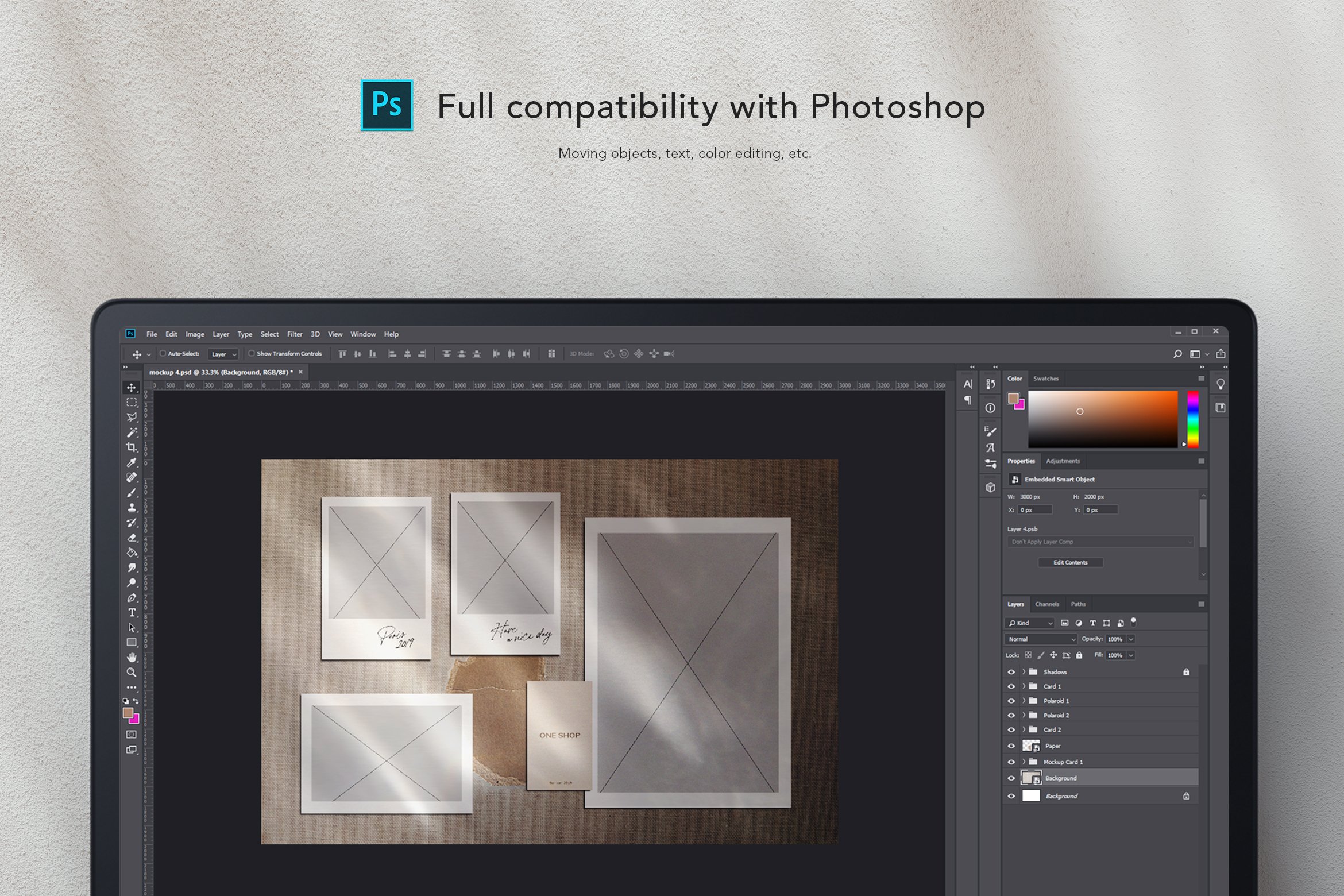Open the 3D cube panel icon
1344x896 pixels.
pyautogui.click(x=990, y=488)
